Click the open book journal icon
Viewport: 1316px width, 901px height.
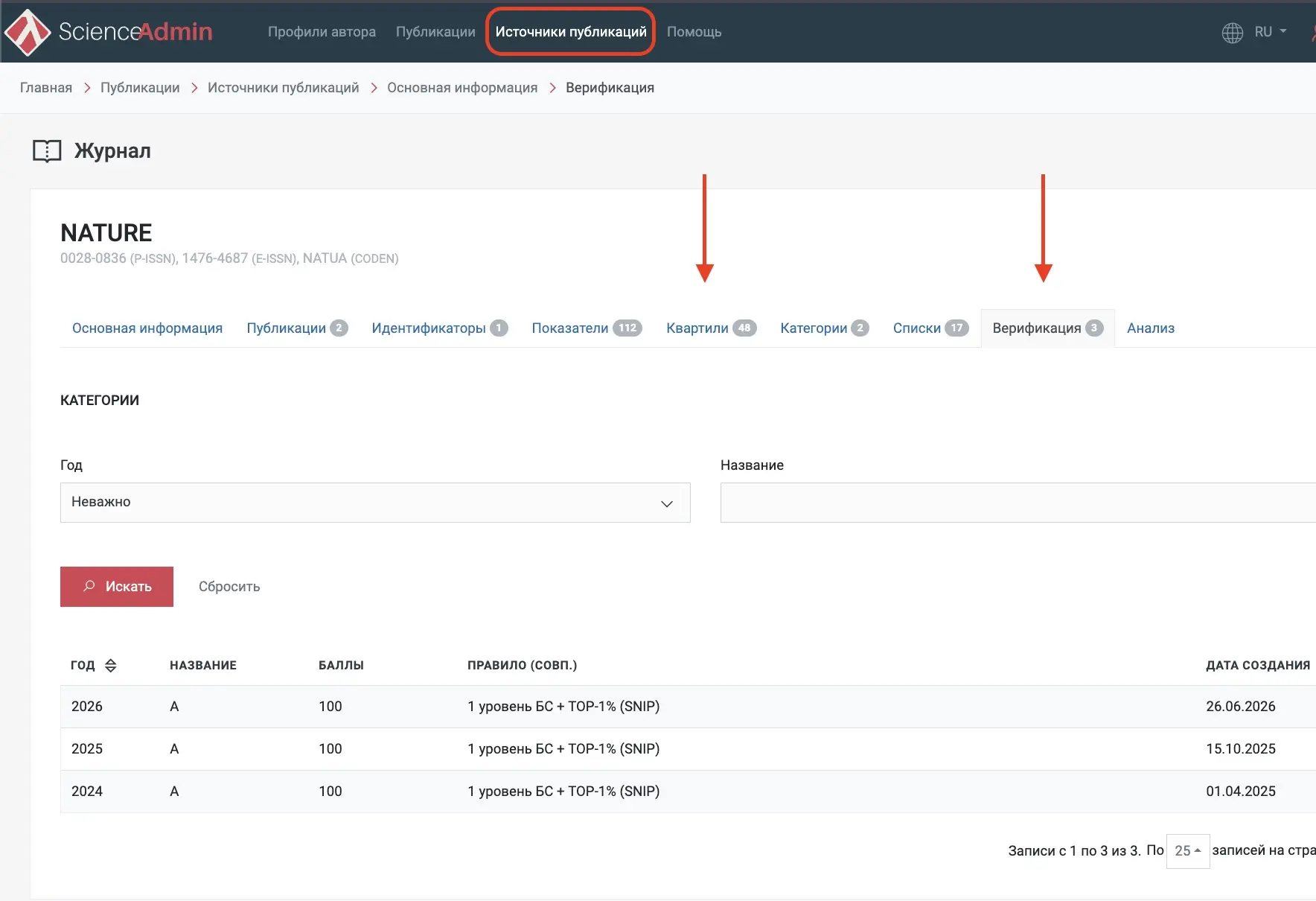pos(47,151)
